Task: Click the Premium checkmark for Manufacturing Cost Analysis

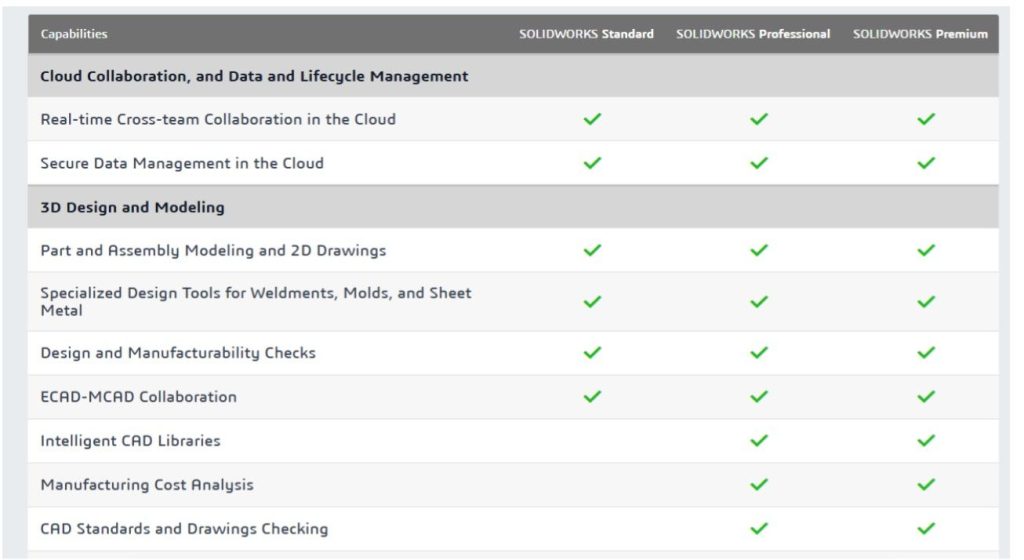Action: 926,484
